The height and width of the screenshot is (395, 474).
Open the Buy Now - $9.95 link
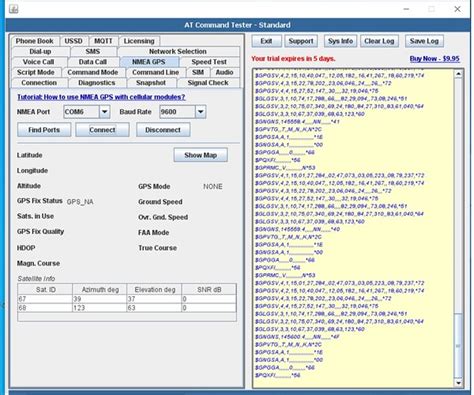tap(435, 59)
